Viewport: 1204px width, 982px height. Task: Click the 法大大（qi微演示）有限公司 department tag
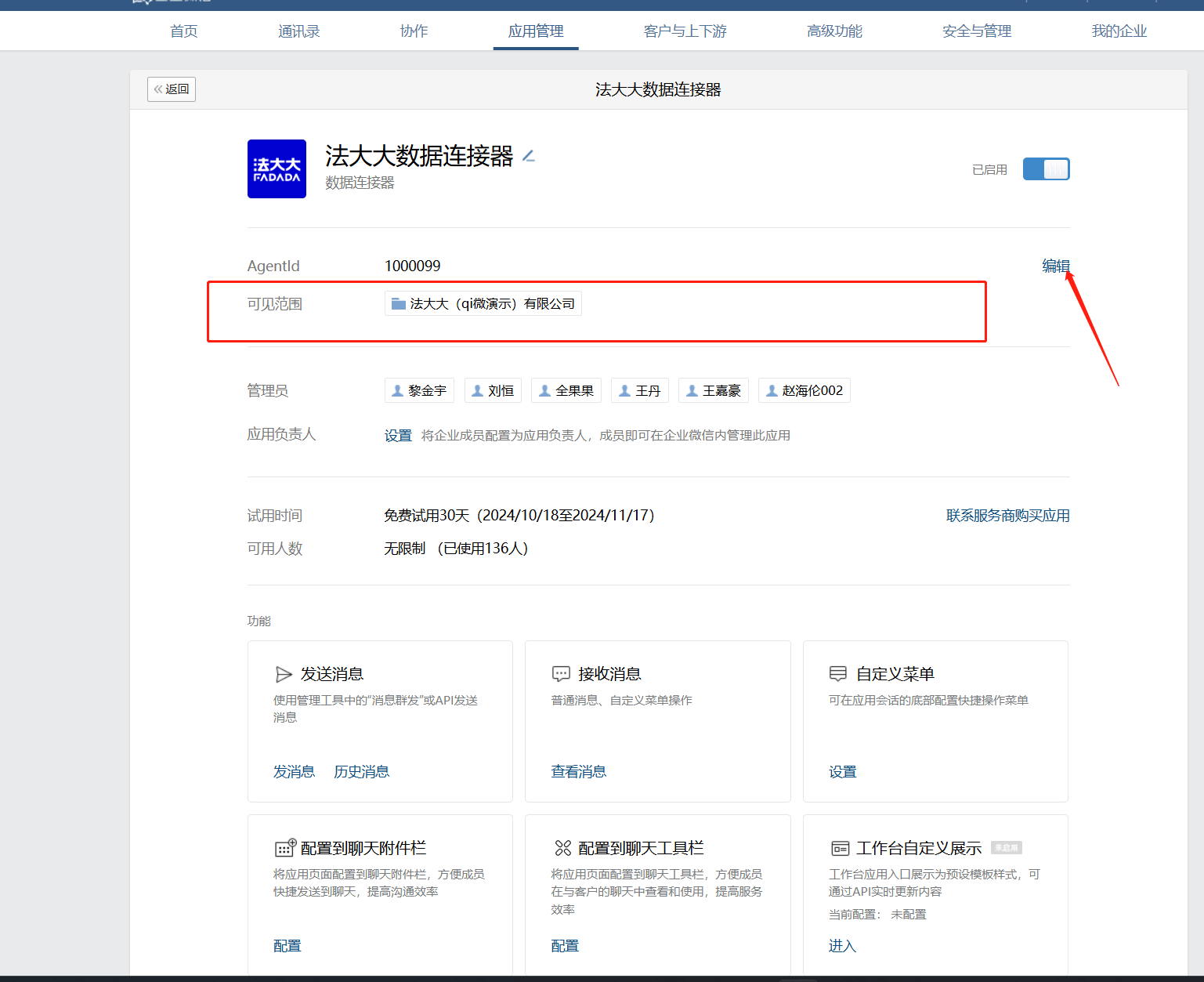[x=483, y=303]
